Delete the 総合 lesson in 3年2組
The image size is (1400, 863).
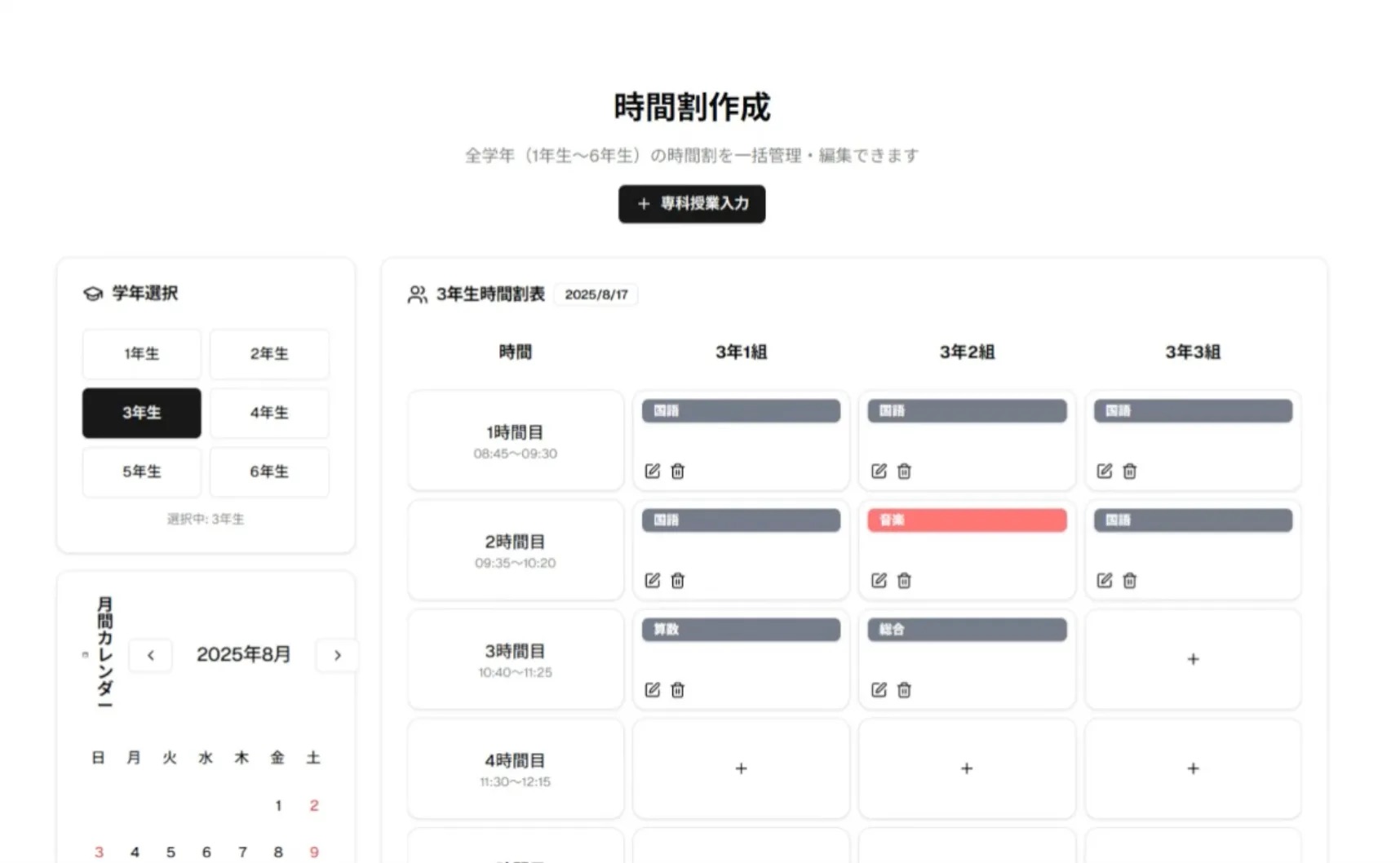point(904,689)
